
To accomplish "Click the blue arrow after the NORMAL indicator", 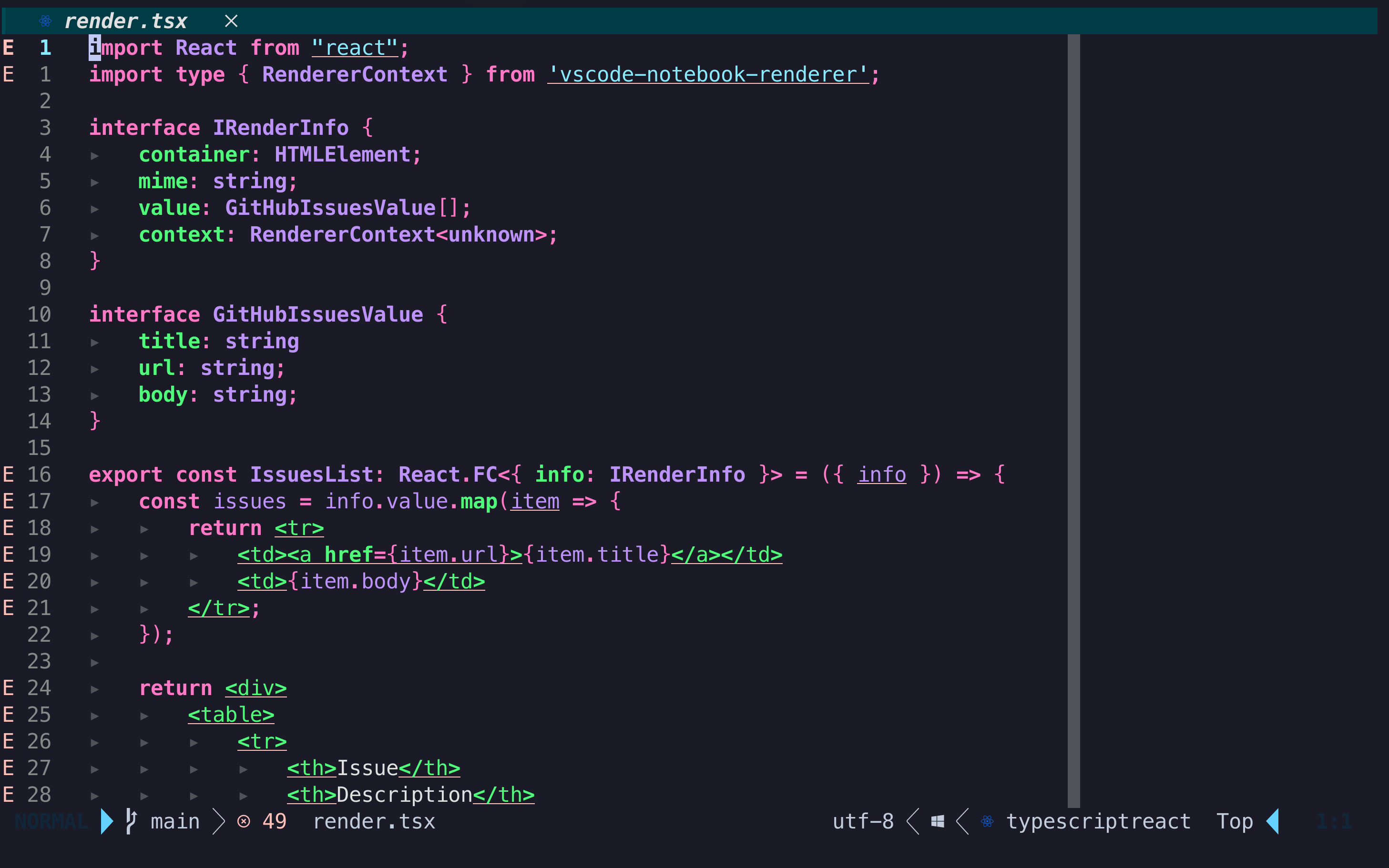I will coord(107,821).
